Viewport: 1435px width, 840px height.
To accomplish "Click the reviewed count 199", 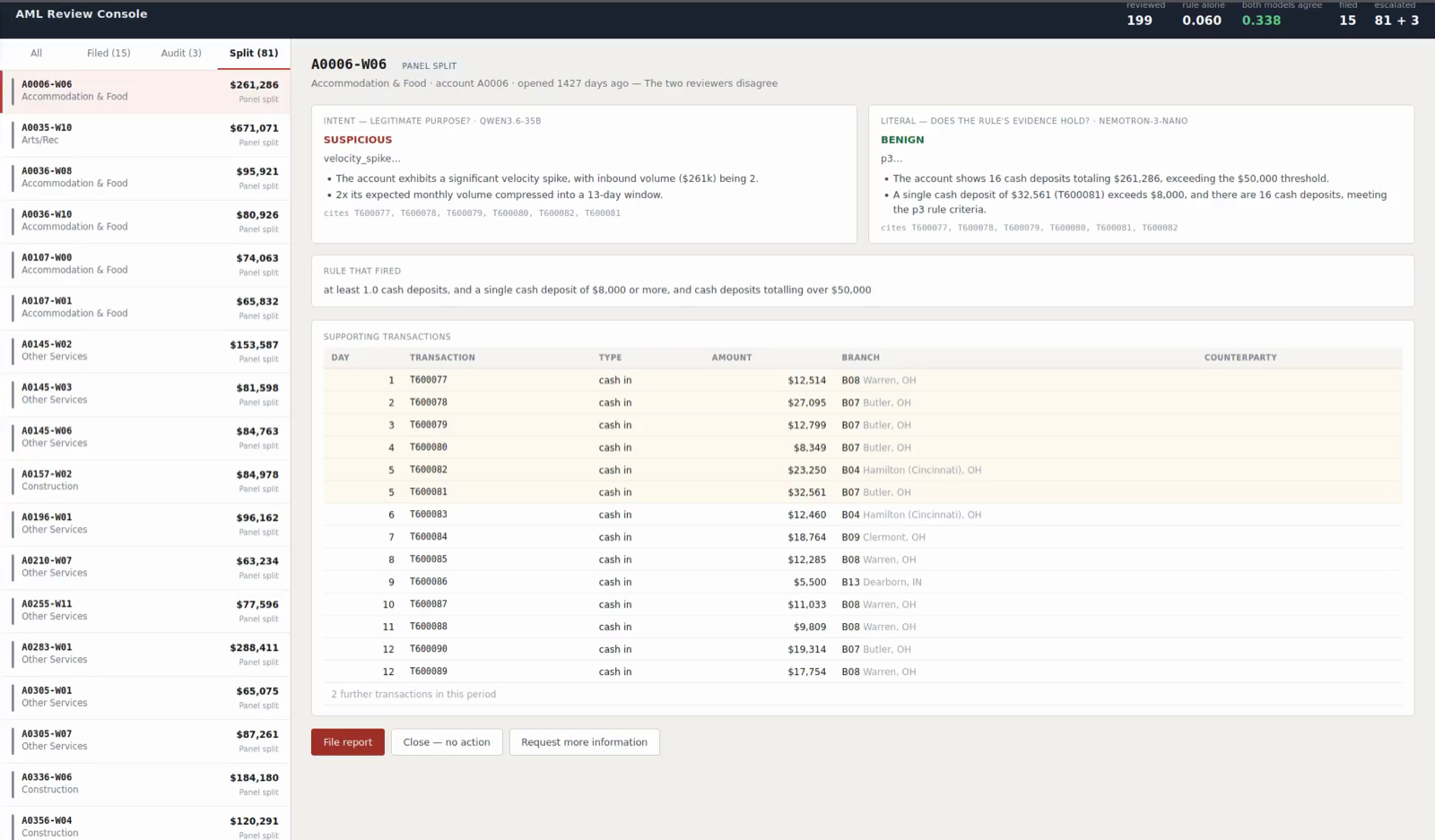I will point(1139,20).
